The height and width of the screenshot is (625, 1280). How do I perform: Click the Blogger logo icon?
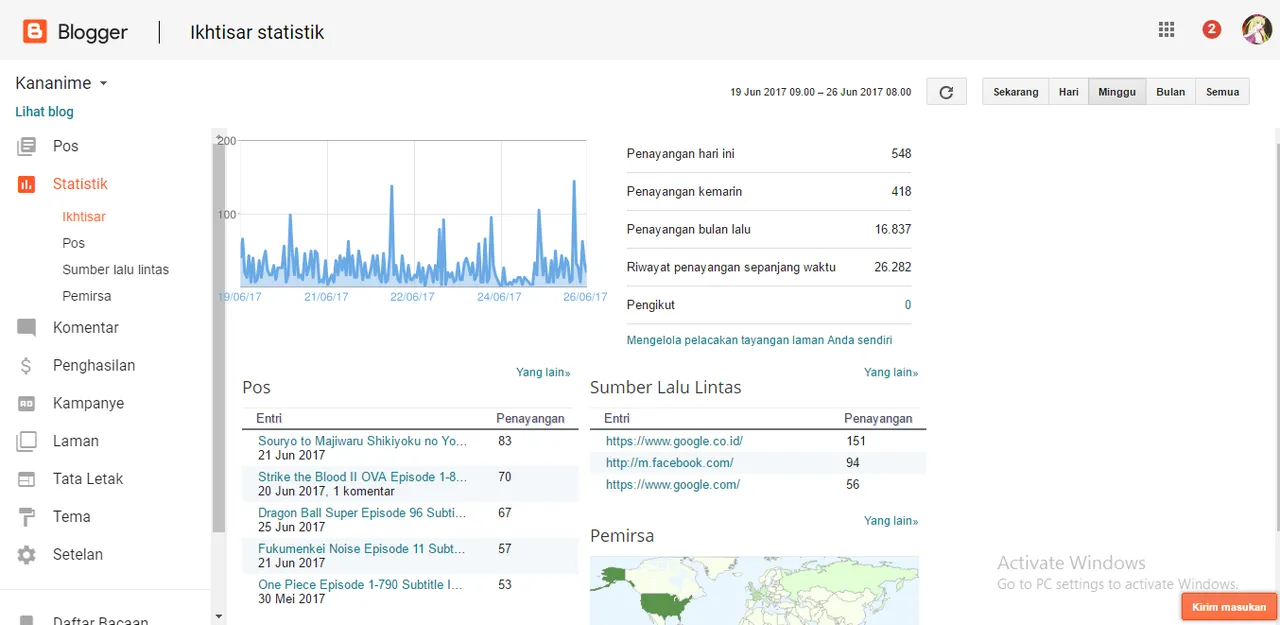click(x=35, y=32)
